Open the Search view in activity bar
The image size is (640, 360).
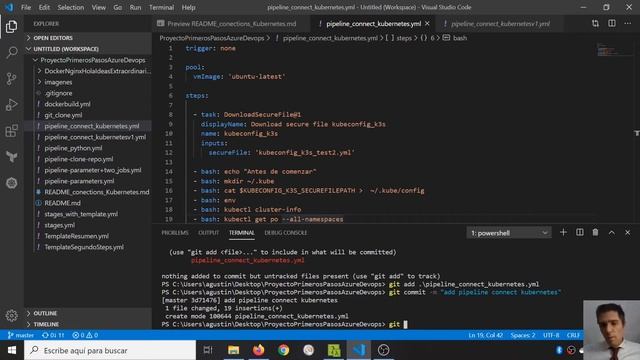click(x=11, y=52)
